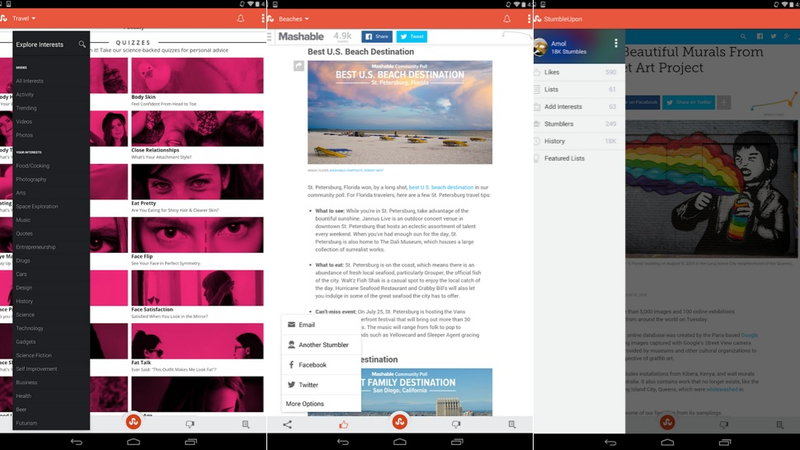Image resolution: width=800 pixels, height=450 pixels.
Task: Select Trending in explore panel
Action: click(26, 108)
